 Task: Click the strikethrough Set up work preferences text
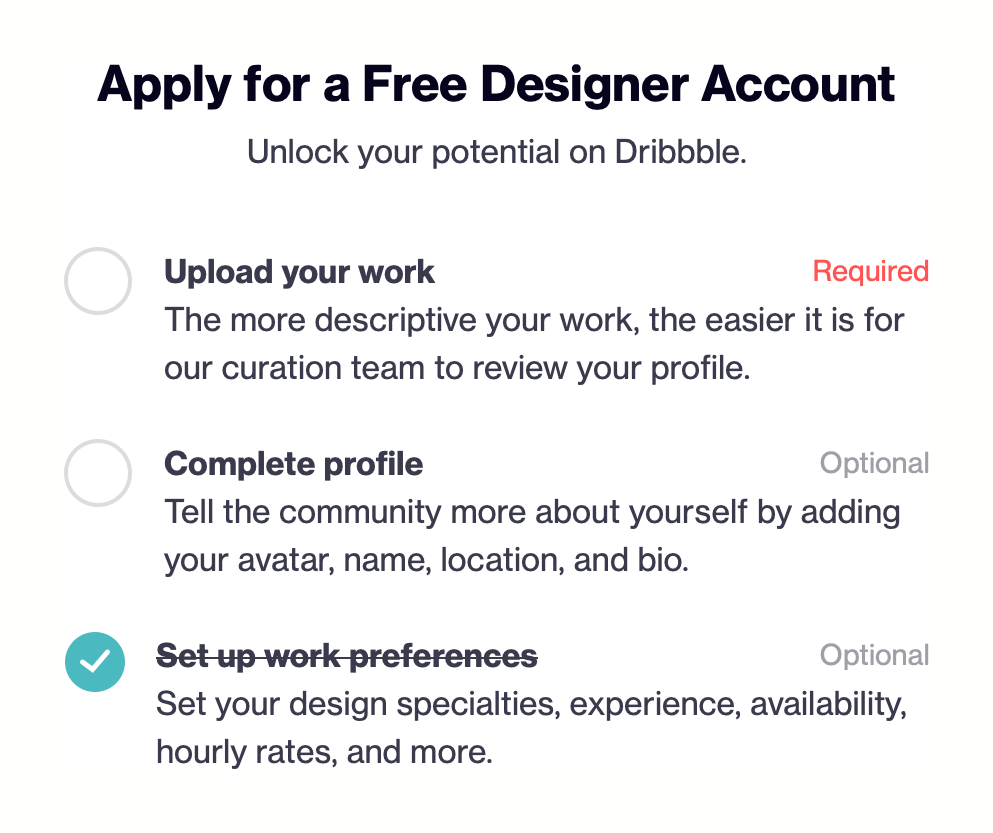coord(349,655)
